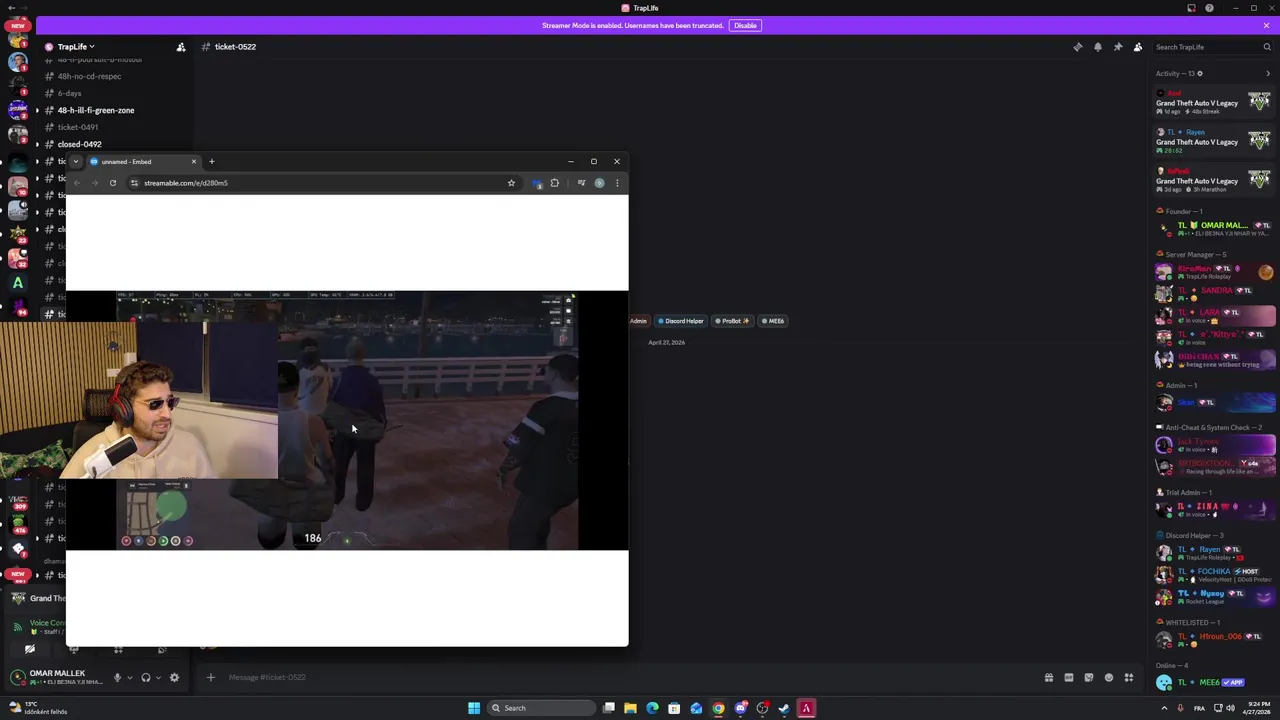
Task: Open the browser Extensions puzzle icon
Action: [x=555, y=183]
